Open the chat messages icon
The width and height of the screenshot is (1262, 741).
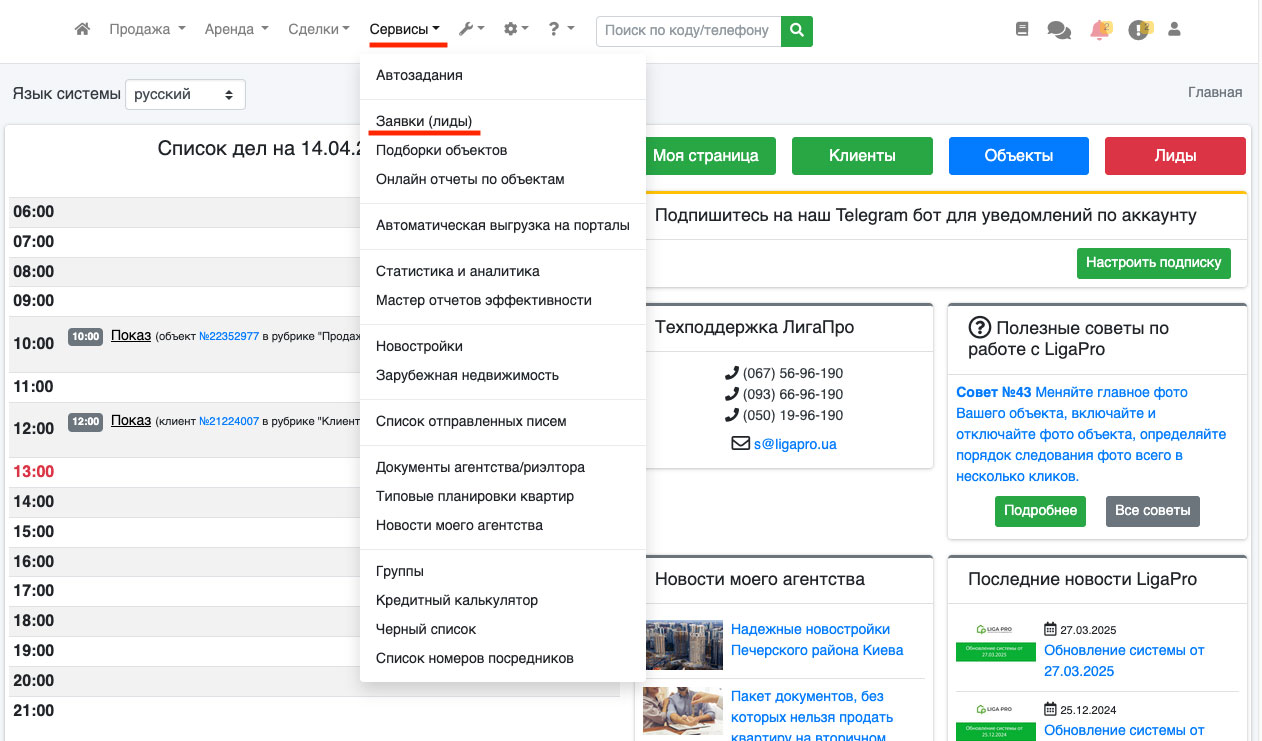1058,30
